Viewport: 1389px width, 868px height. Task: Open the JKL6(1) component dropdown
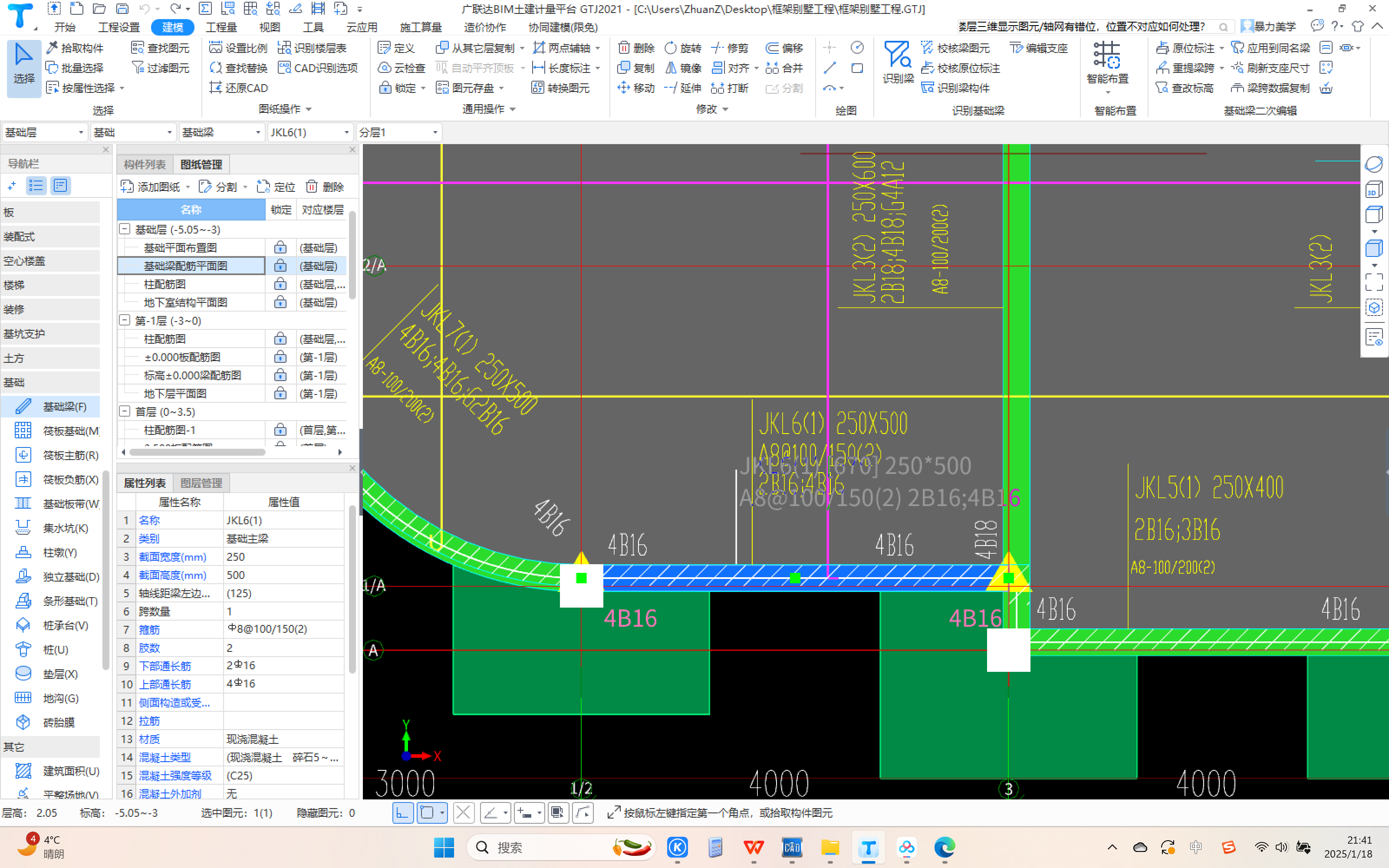tap(310, 133)
